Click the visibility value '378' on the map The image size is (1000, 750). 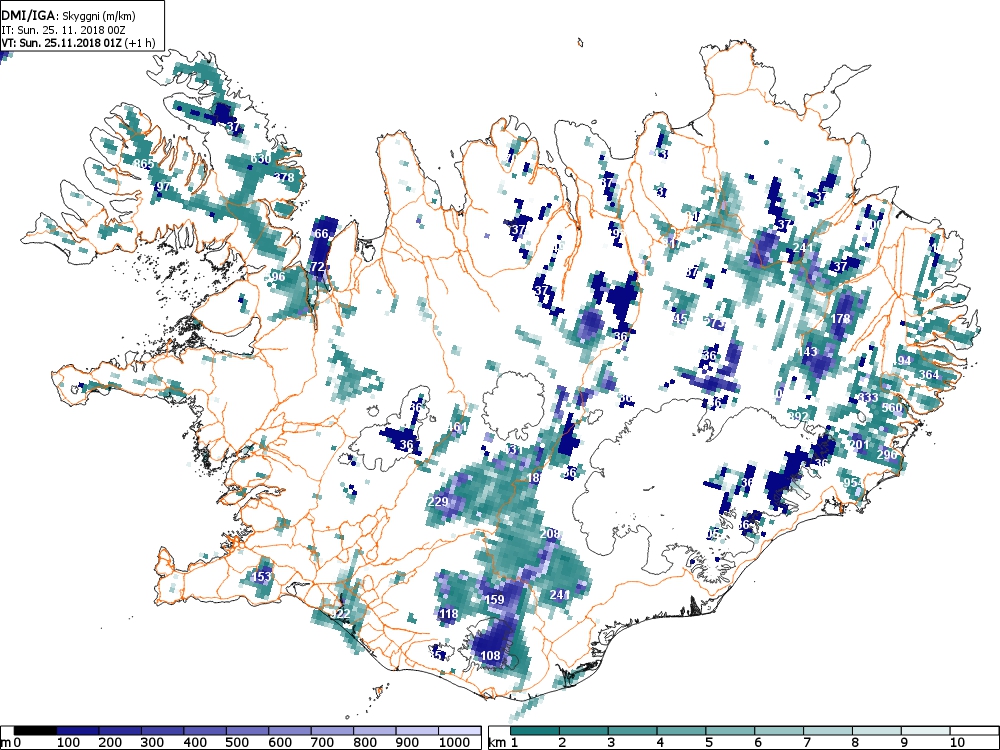pos(284,177)
